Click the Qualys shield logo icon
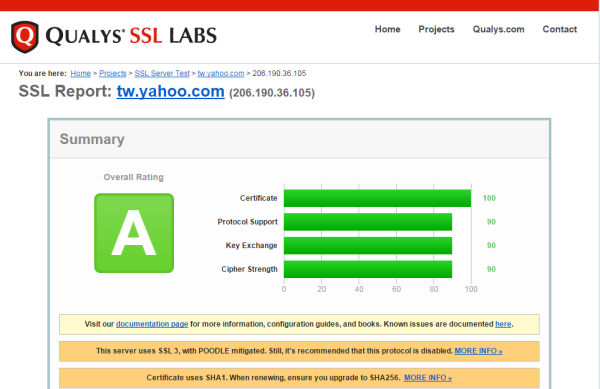 (25, 37)
